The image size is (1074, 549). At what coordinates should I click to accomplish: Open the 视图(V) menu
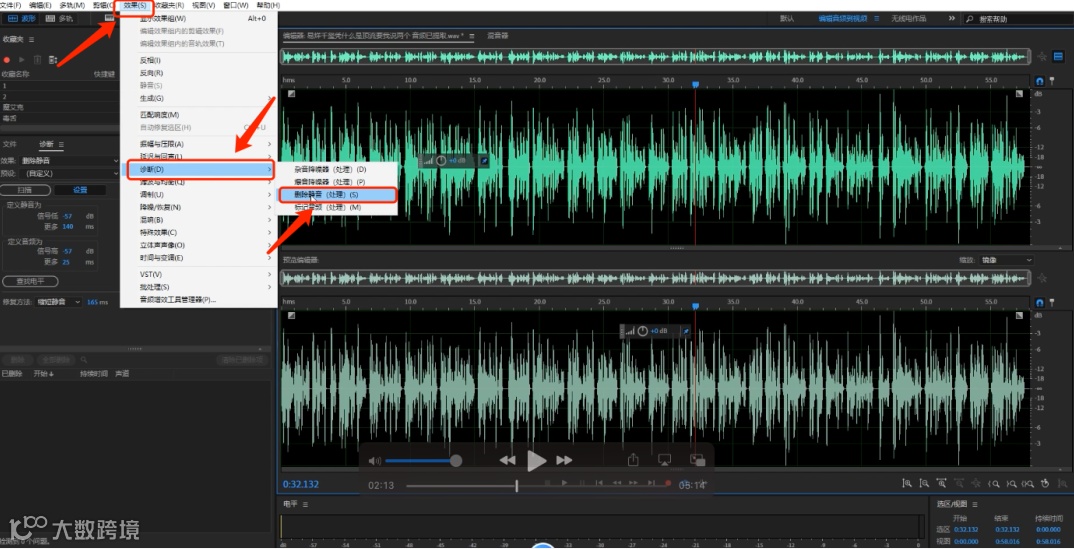click(x=203, y=5)
